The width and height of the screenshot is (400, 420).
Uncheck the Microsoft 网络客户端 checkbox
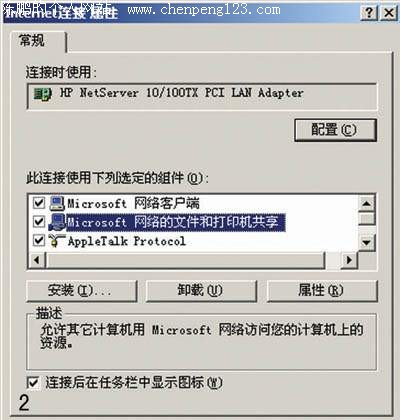(x=39, y=203)
